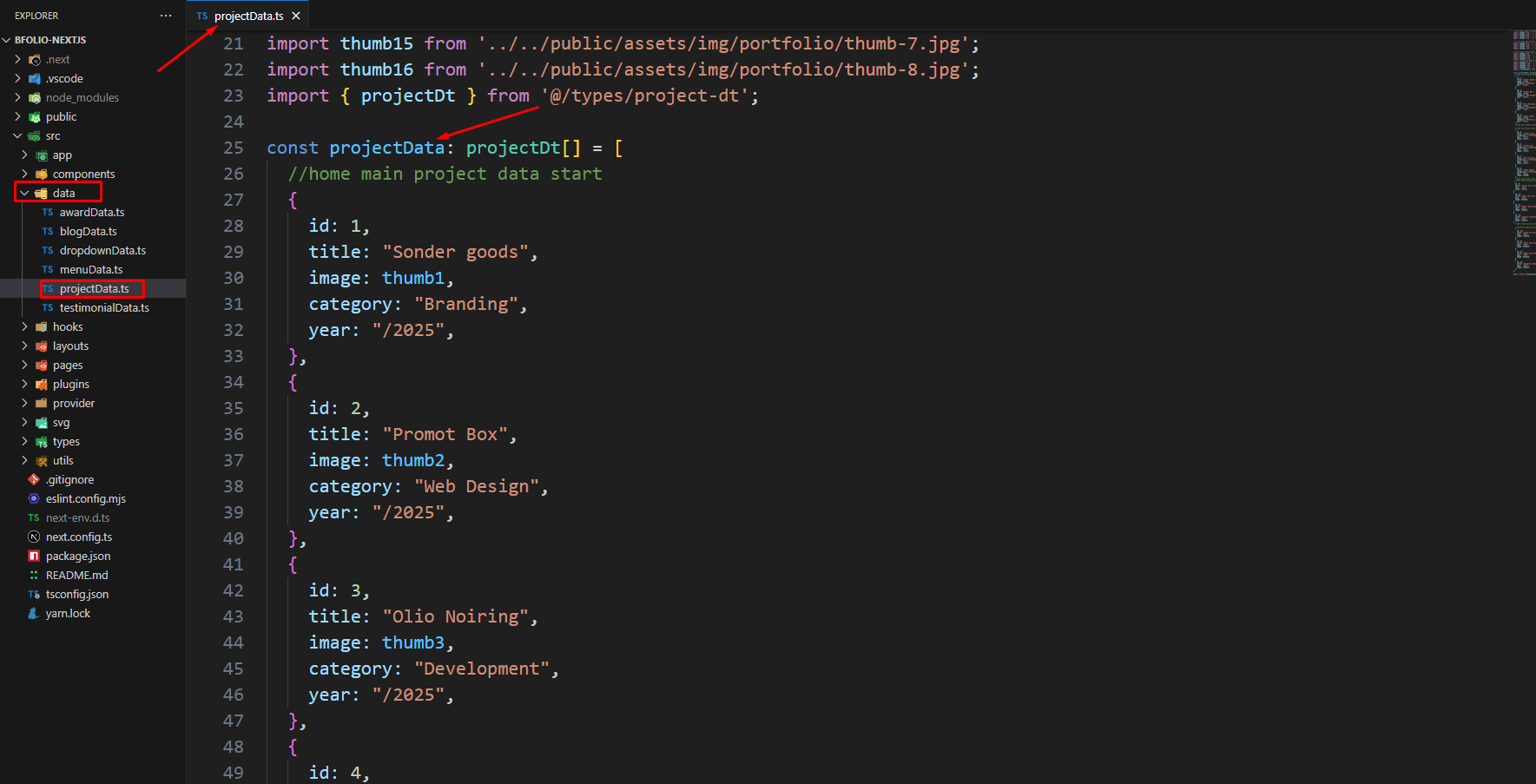This screenshot has width=1536, height=784.
Task: Expand the public folder
Action: [x=17, y=117]
